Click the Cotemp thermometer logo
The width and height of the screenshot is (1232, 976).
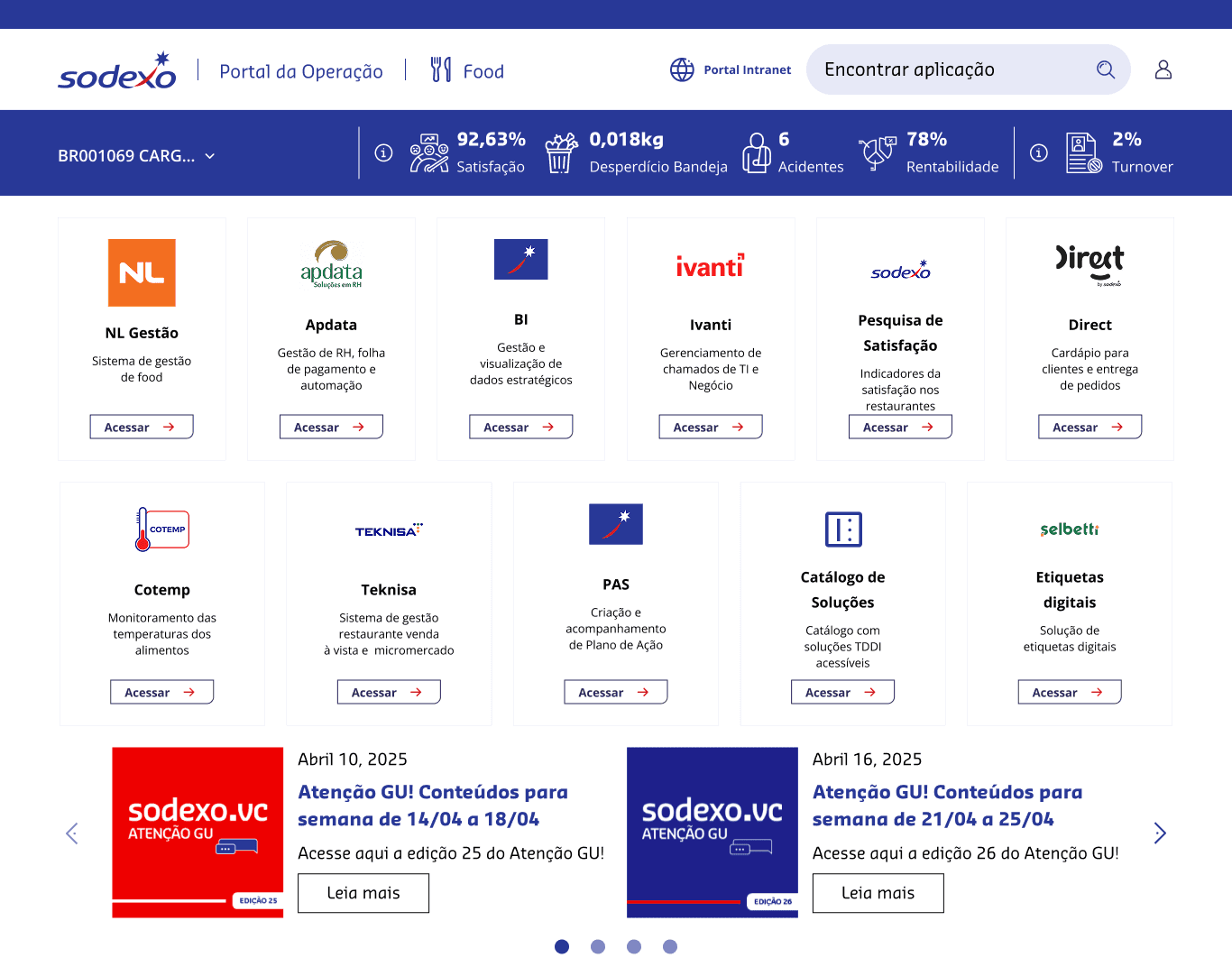pyautogui.click(x=162, y=529)
